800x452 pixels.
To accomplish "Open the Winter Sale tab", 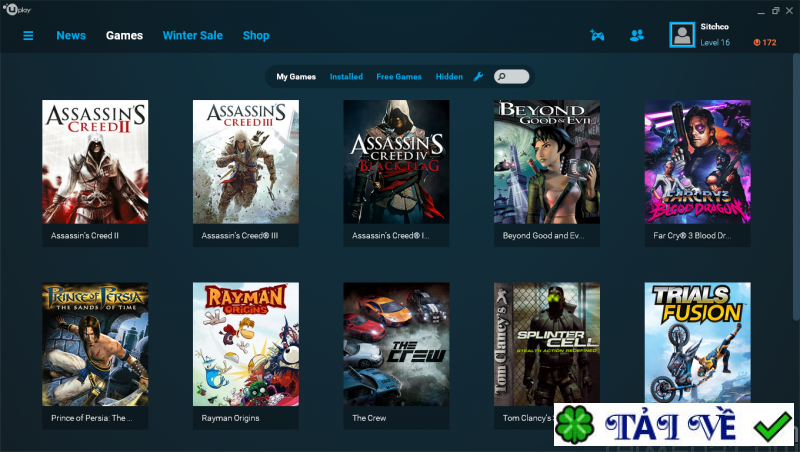I will pos(193,36).
